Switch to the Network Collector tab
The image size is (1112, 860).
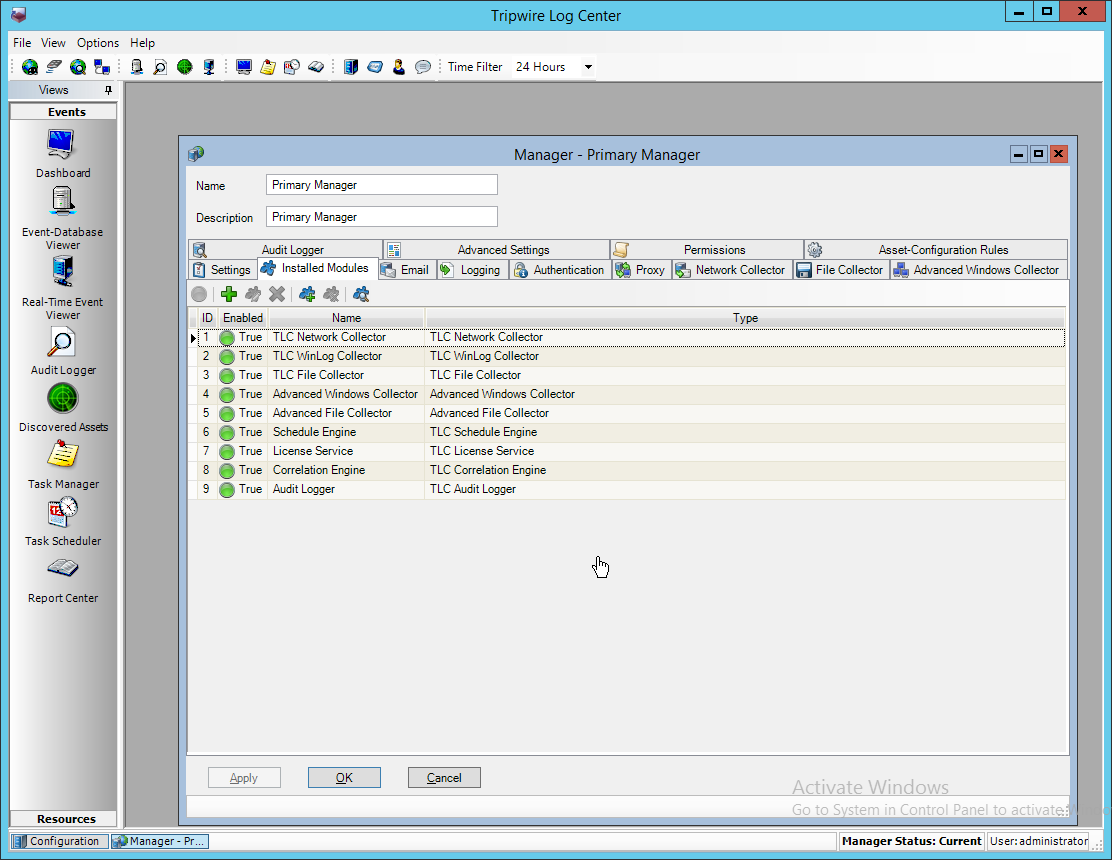[731, 270]
